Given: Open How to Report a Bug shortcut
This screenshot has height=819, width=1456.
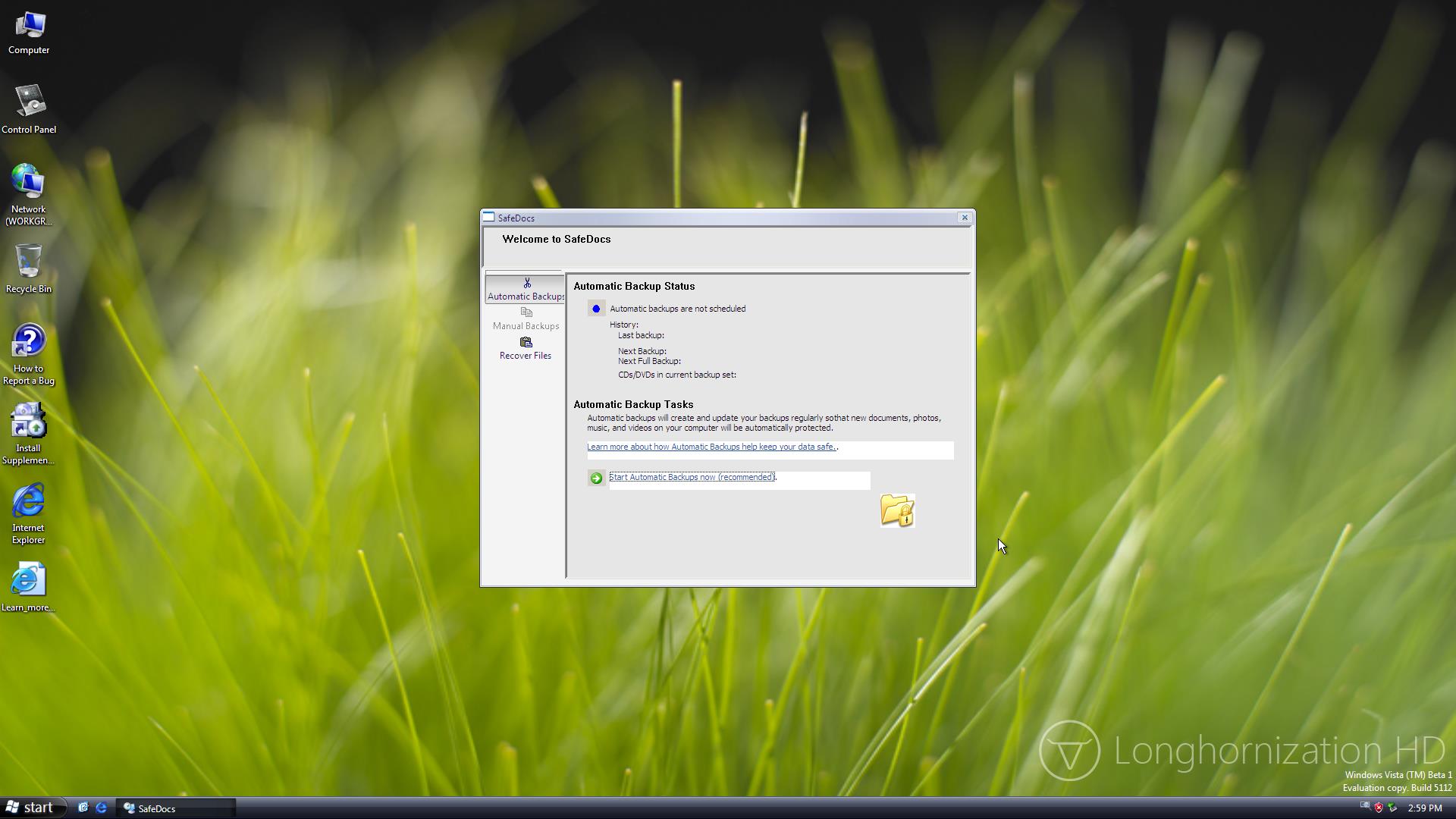Looking at the screenshot, I should [29, 353].
